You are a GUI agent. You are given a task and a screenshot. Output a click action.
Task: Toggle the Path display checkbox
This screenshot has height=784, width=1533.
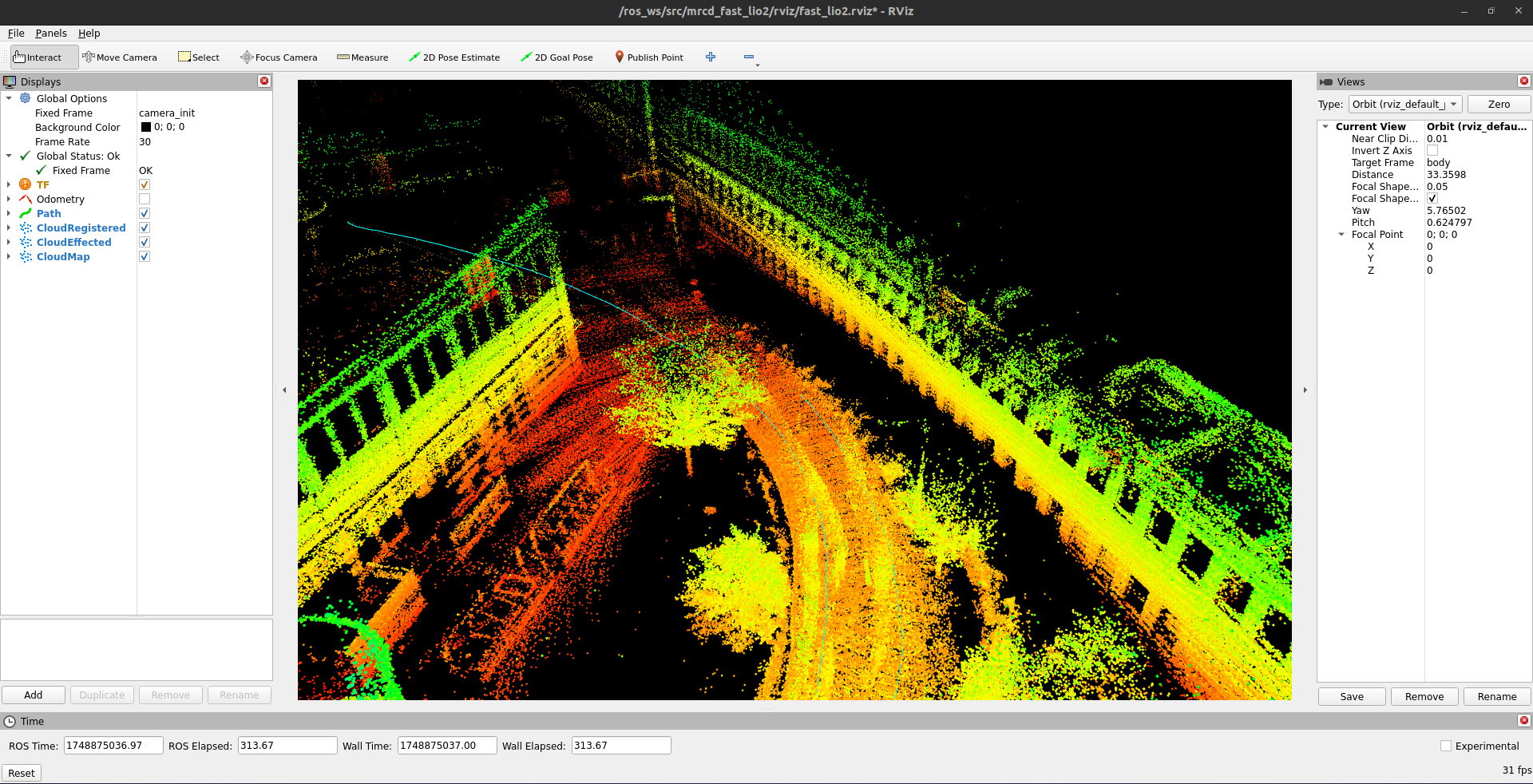145,213
